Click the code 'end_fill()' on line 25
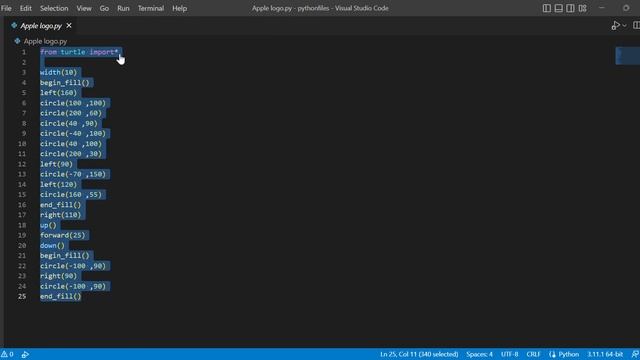Viewport: 640px width, 360px height. coord(60,296)
